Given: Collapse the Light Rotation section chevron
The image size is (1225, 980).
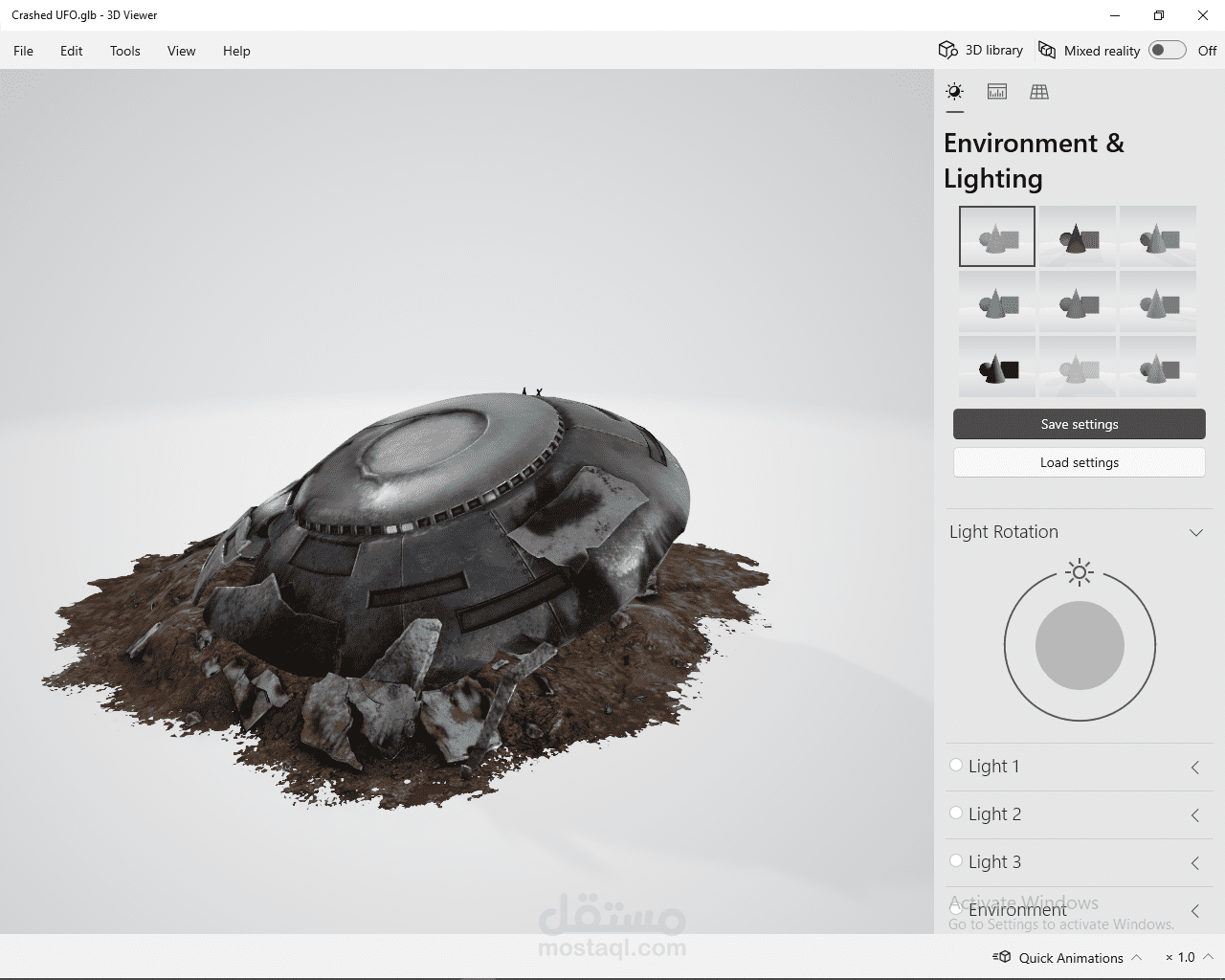Looking at the screenshot, I should [x=1196, y=532].
